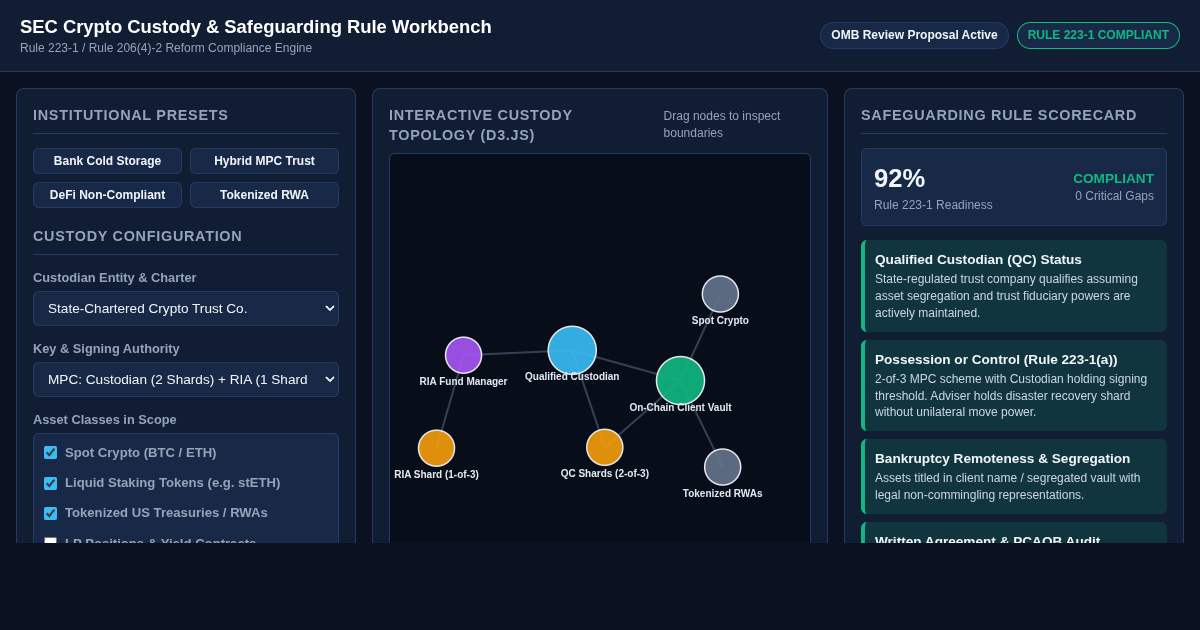The width and height of the screenshot is (1200, 630).
Task: Select the RIA Shard (1-of-3) orange node
Action: point(436,448)
